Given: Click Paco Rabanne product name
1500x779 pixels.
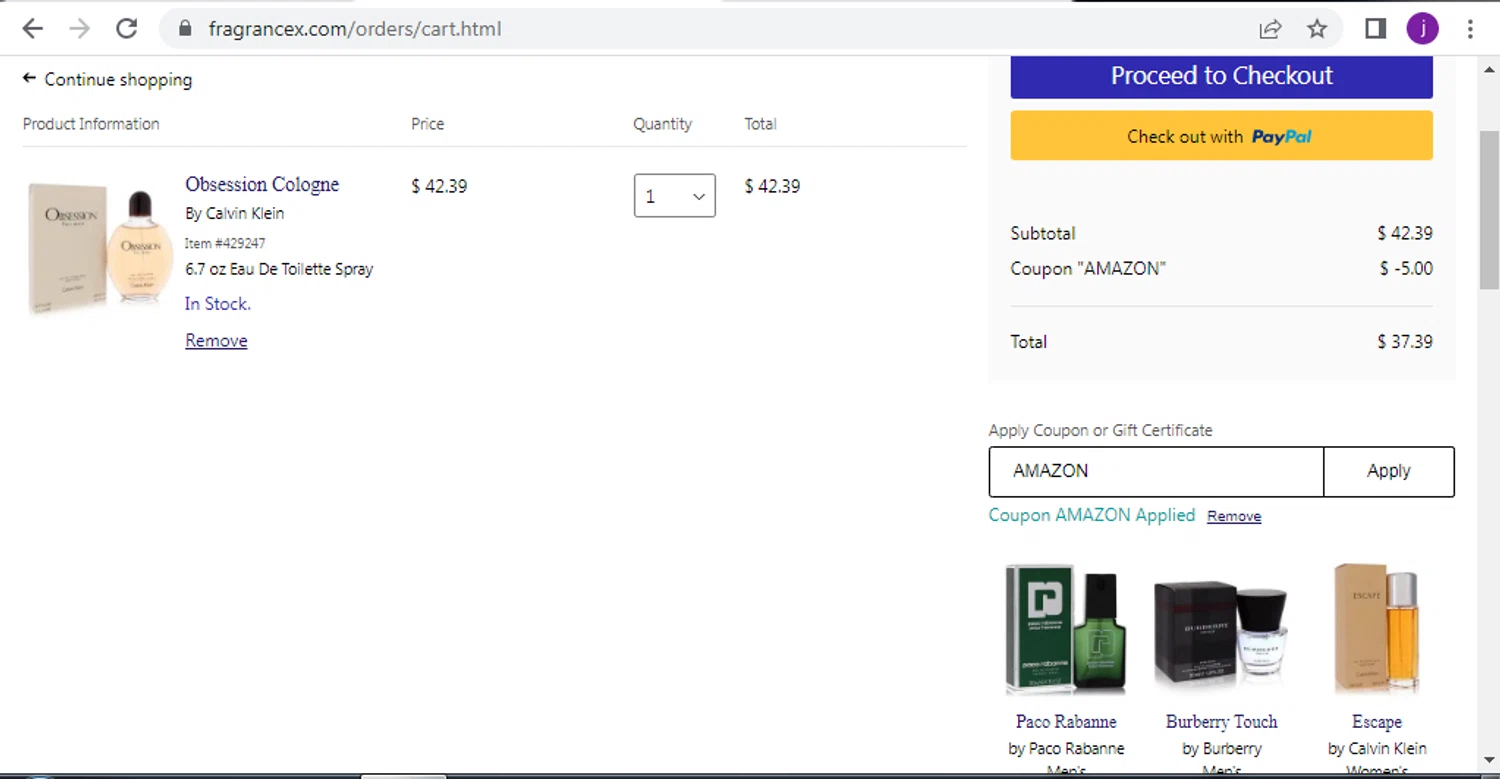Looking at the screenshot, I should coord(1066,721).
